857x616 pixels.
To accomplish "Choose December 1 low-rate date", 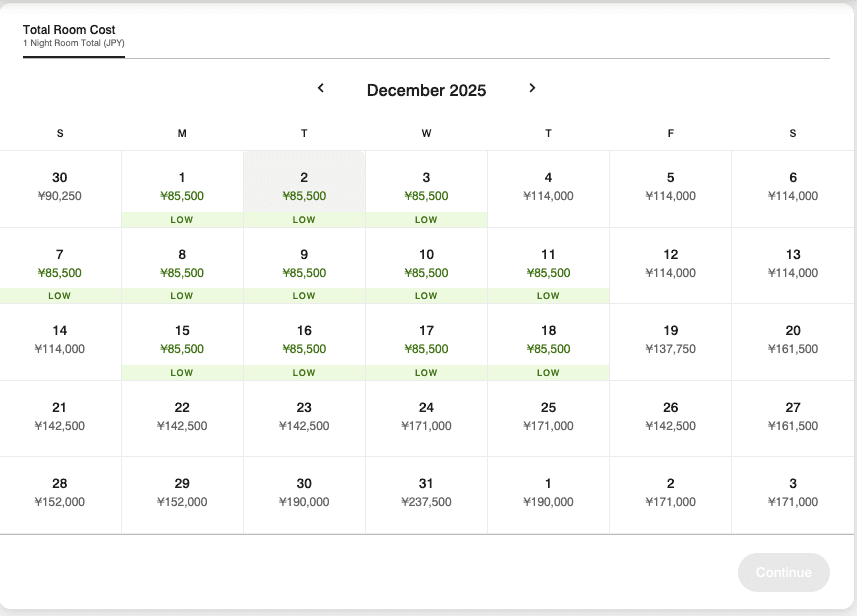I will (x=182, y=187).
